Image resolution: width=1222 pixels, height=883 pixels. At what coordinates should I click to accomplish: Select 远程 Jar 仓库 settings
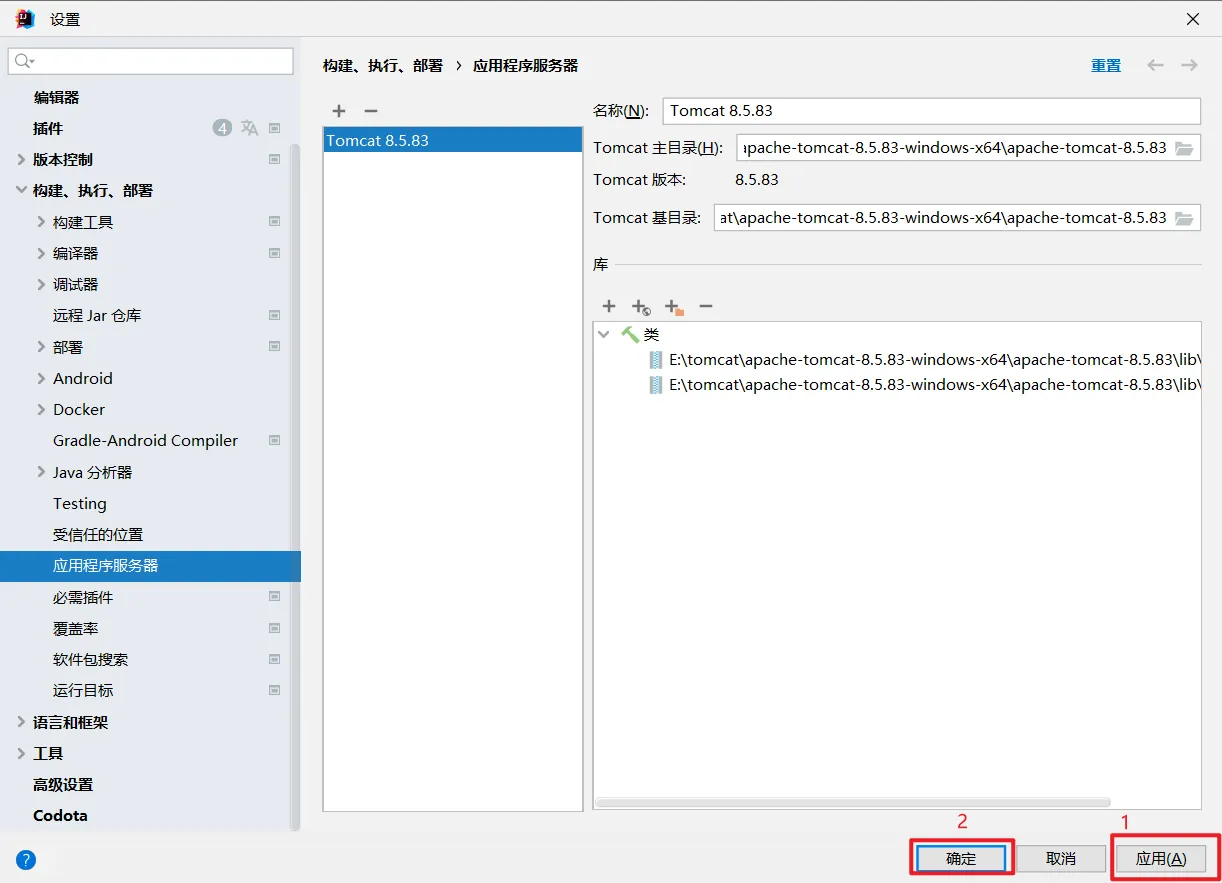pyautogui.click(x=97, y=315)
